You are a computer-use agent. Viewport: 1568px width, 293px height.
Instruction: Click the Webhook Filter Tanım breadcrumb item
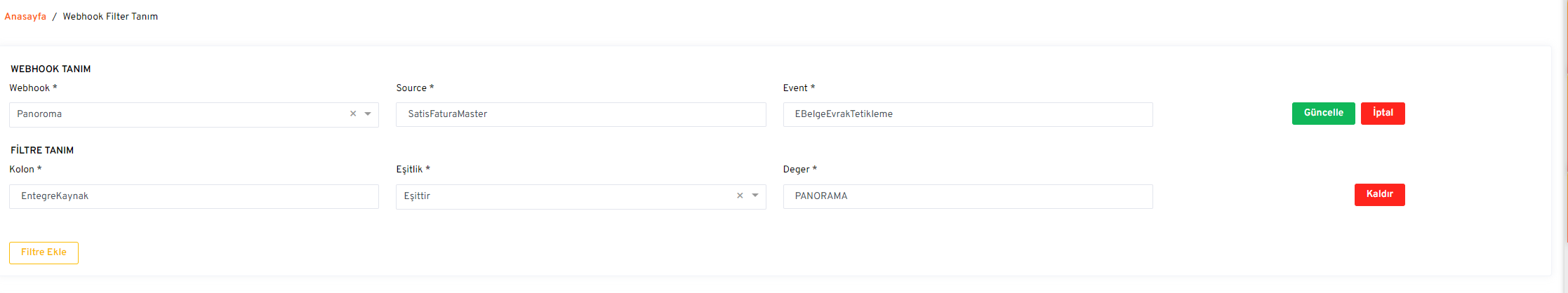click(110, 17)
